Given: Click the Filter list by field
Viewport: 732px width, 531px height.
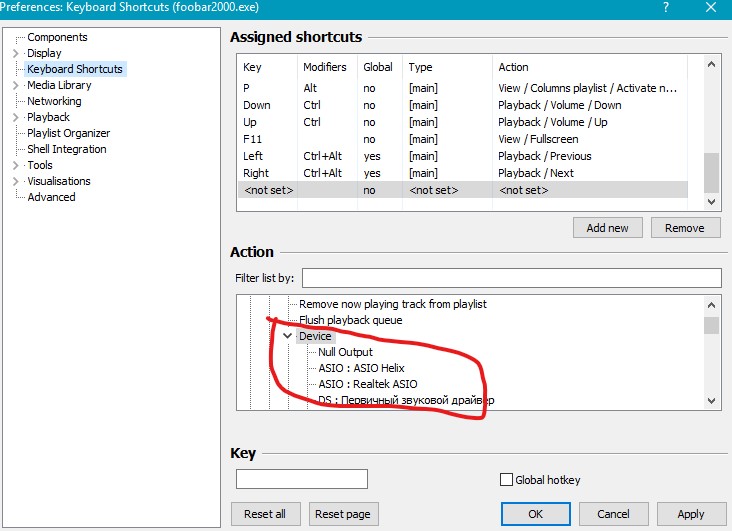Looking at the screenshot, I should tap(511, 277).
